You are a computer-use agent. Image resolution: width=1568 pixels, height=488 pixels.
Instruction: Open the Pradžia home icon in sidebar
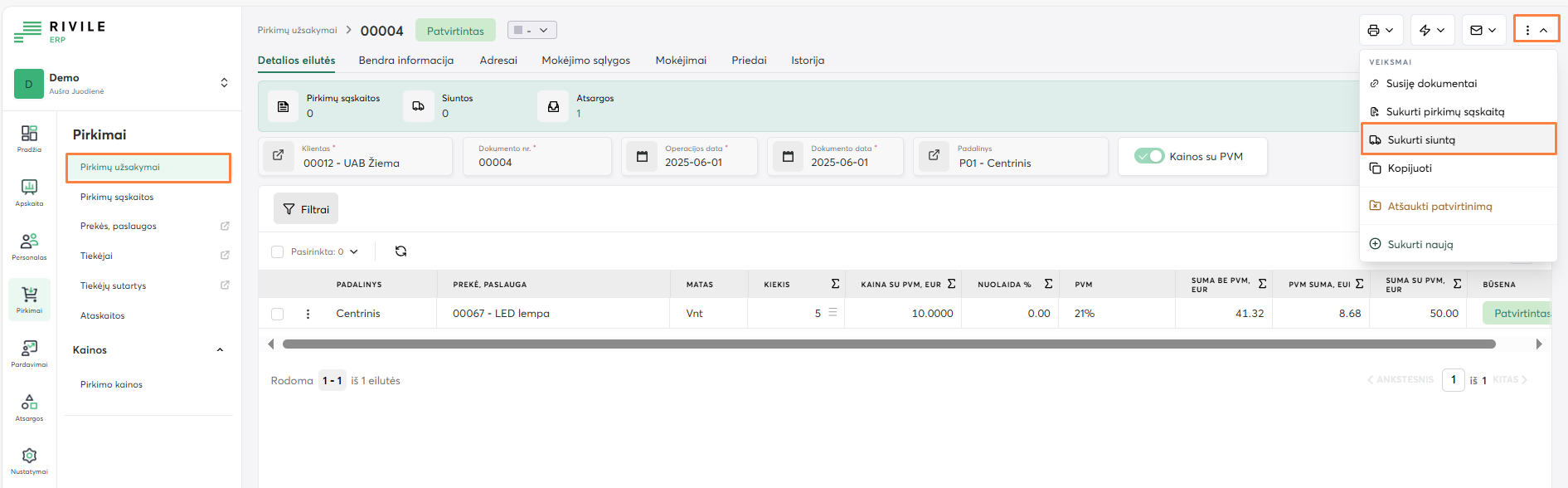pos(29,137)
